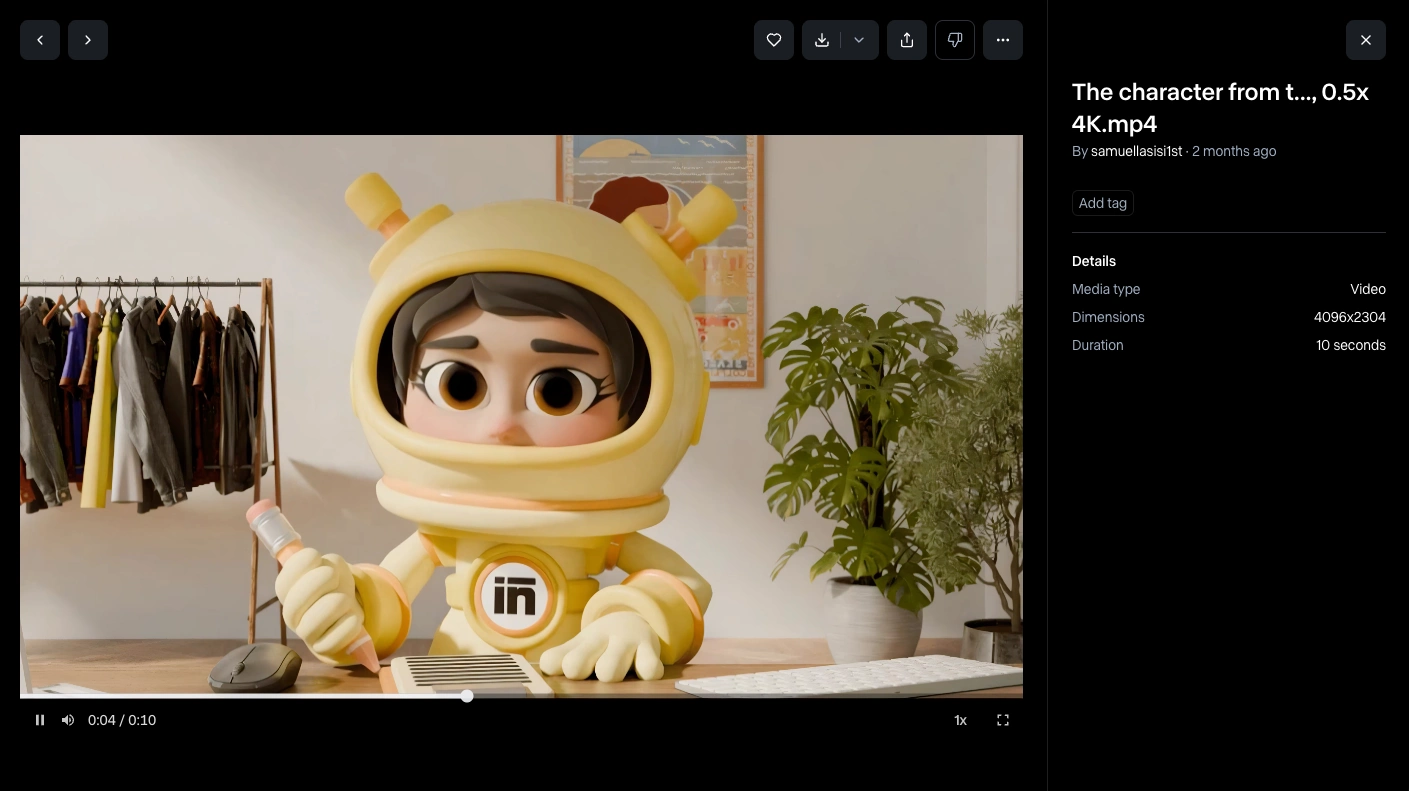Select the 10 seconds duration value
This screenshot has height=791, width=1409.
point(1351,345)
